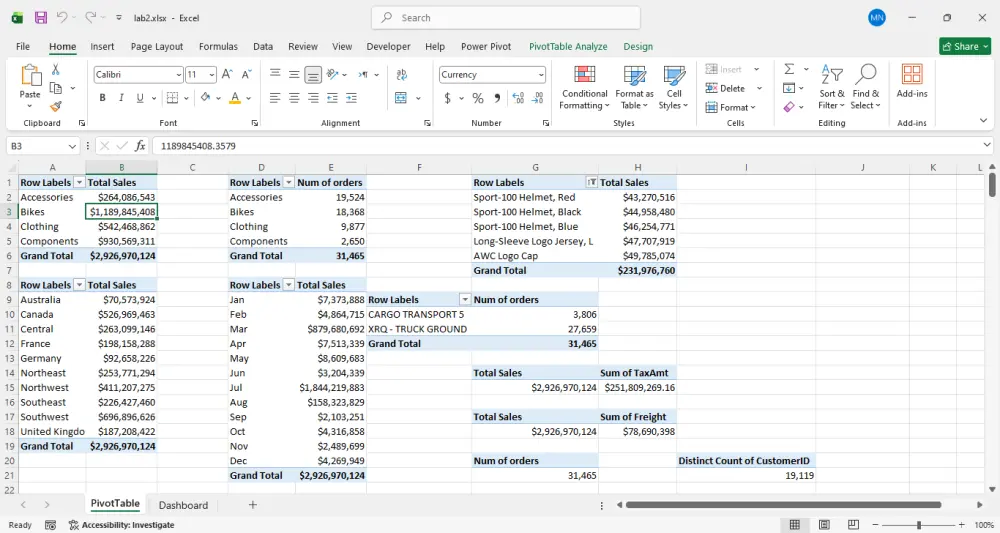1000x533 pixels.
Task: Open Cell Styles gallery
Action: (x=673, y=88)
